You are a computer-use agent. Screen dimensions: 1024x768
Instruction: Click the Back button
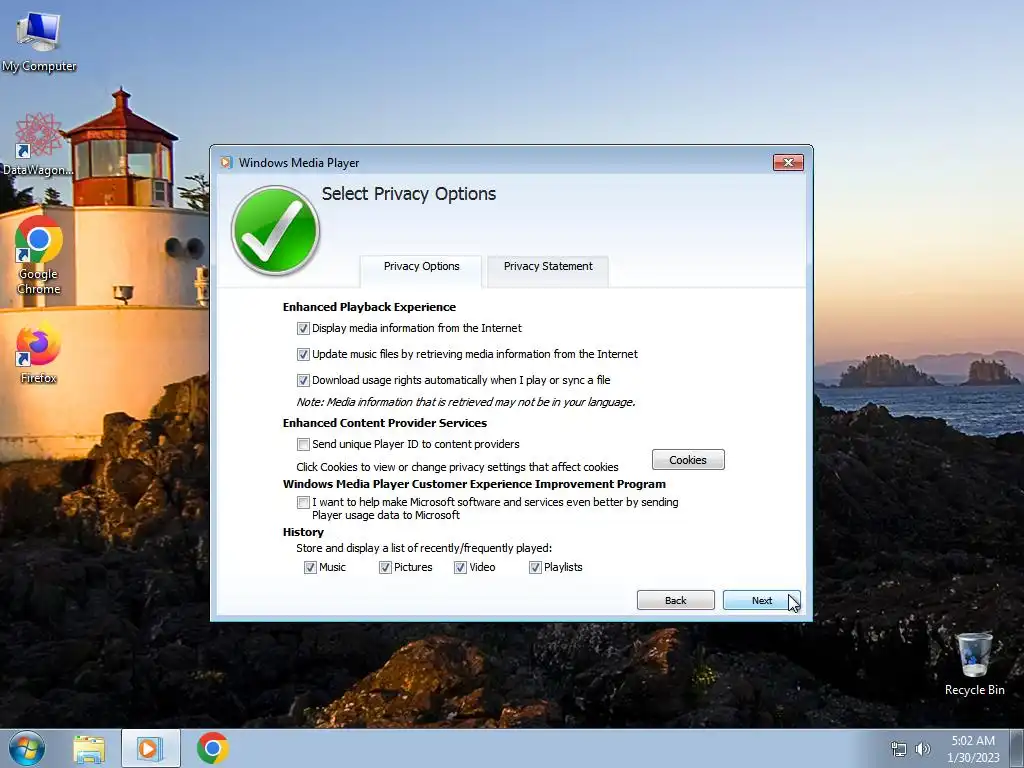[676, 600]
